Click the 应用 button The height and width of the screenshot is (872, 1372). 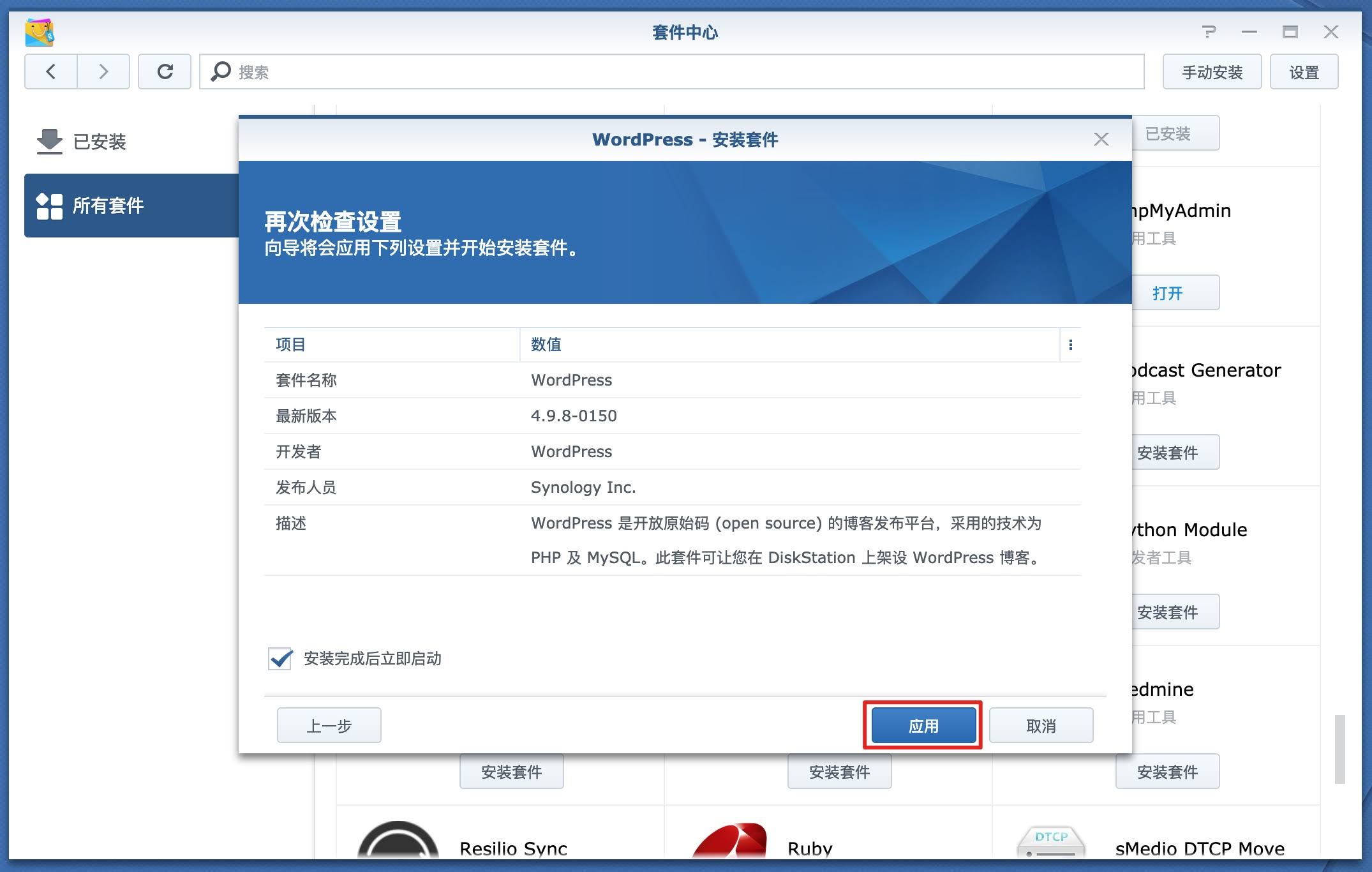coord(923,726)
